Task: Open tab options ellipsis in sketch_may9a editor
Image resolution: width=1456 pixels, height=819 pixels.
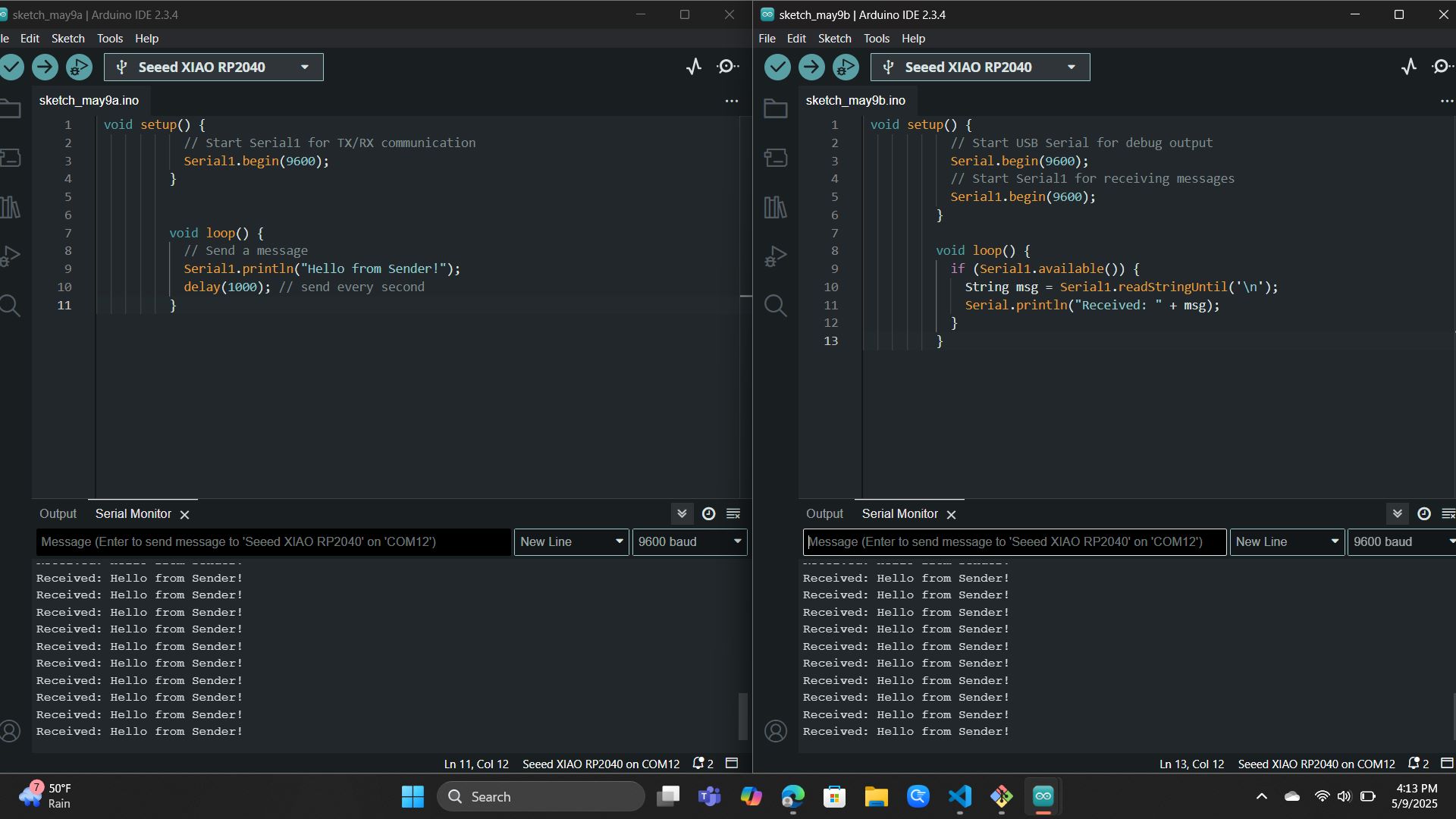Action: coord(732,100)
